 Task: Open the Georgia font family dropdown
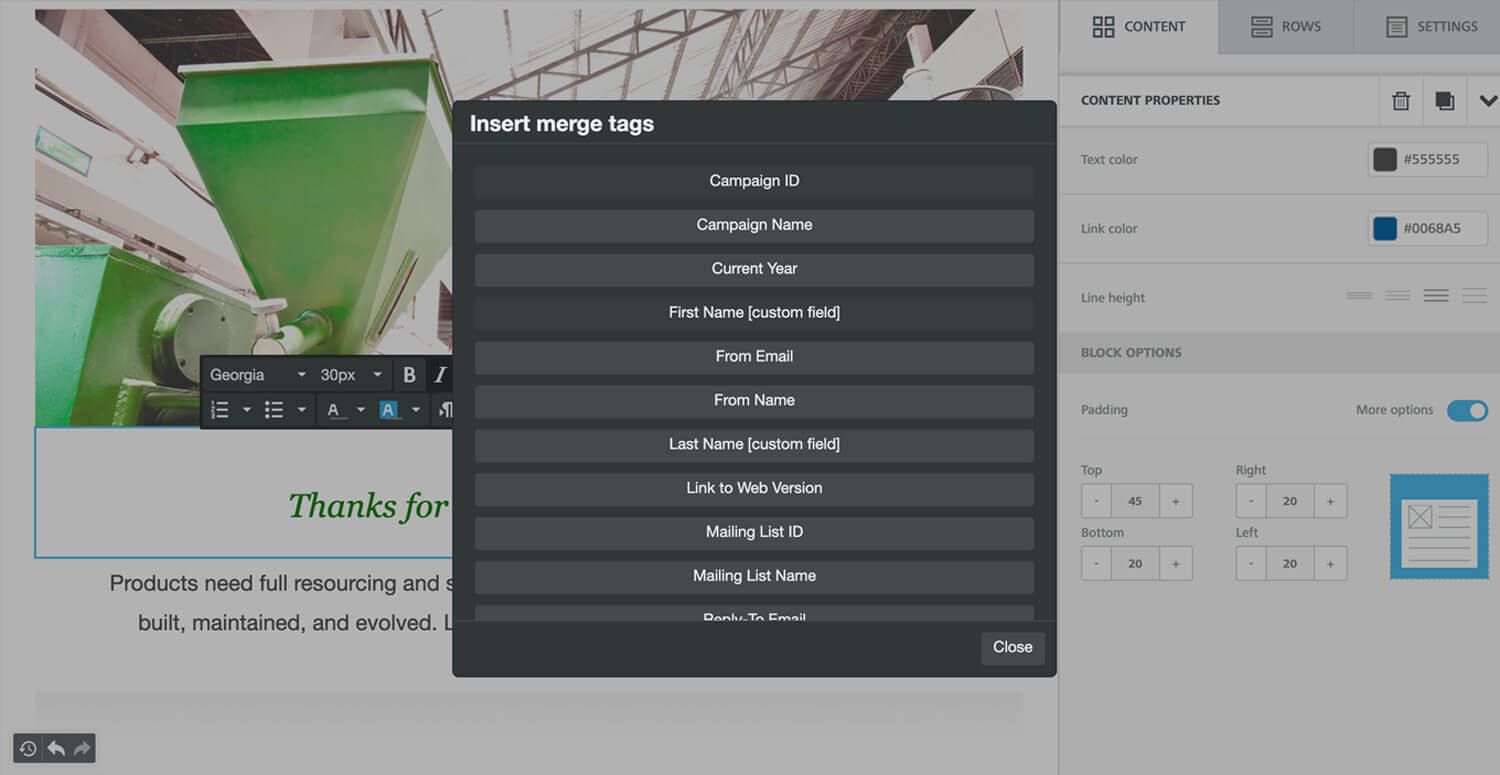(257, 375)
